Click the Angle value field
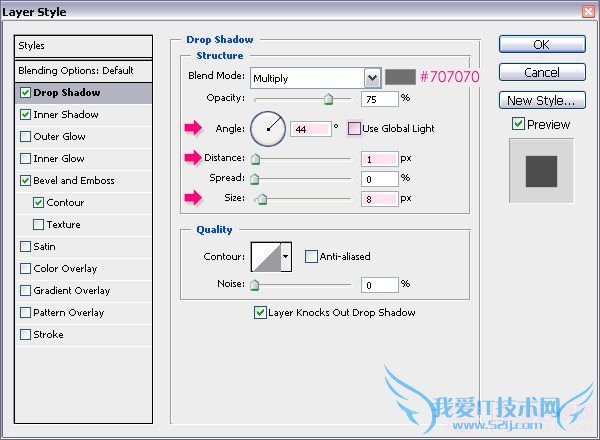The height and width of the screenshot is (440, 600). (x=310, y=129)
